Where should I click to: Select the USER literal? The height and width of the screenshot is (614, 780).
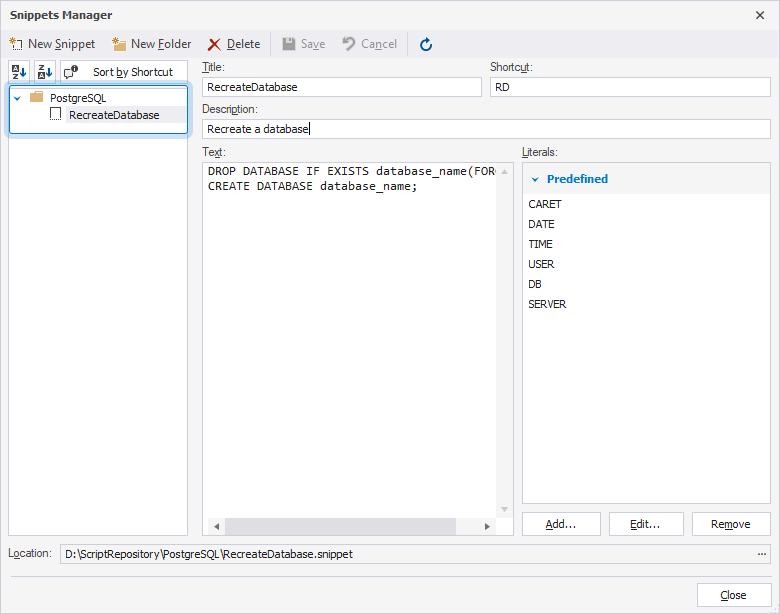(x=541, y=264)
